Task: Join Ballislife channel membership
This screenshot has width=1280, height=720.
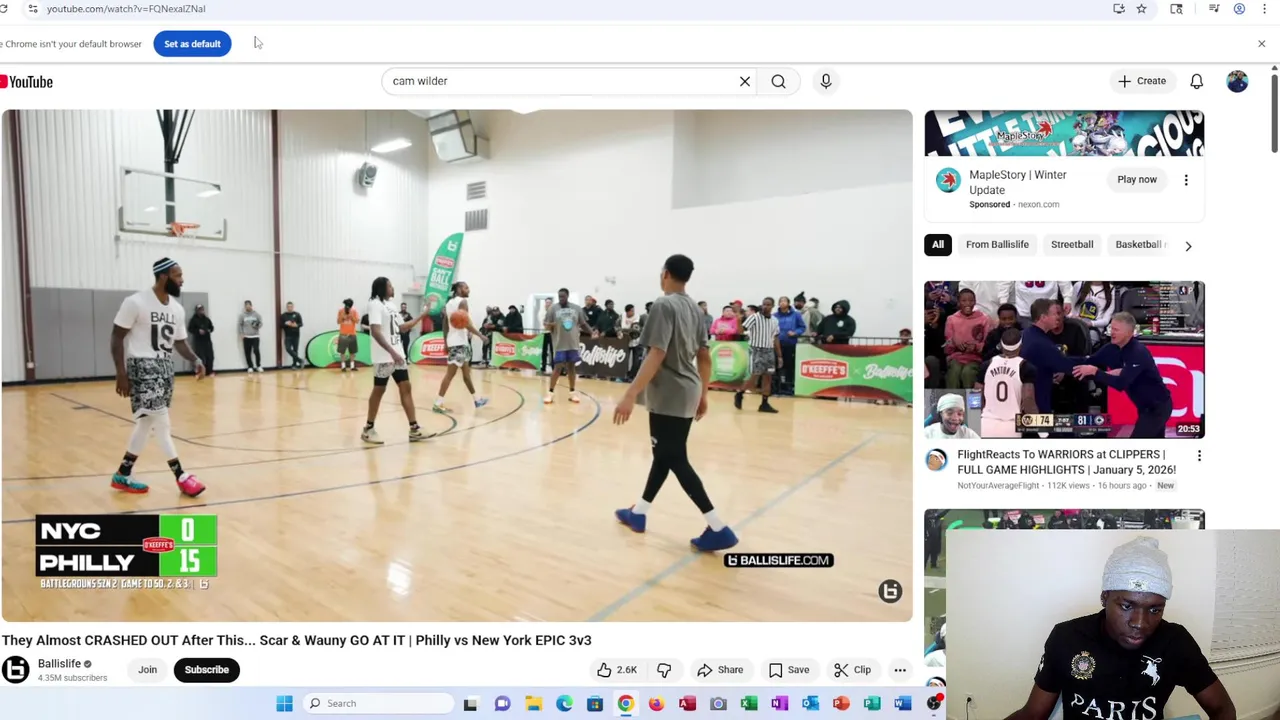Action: 148,670
